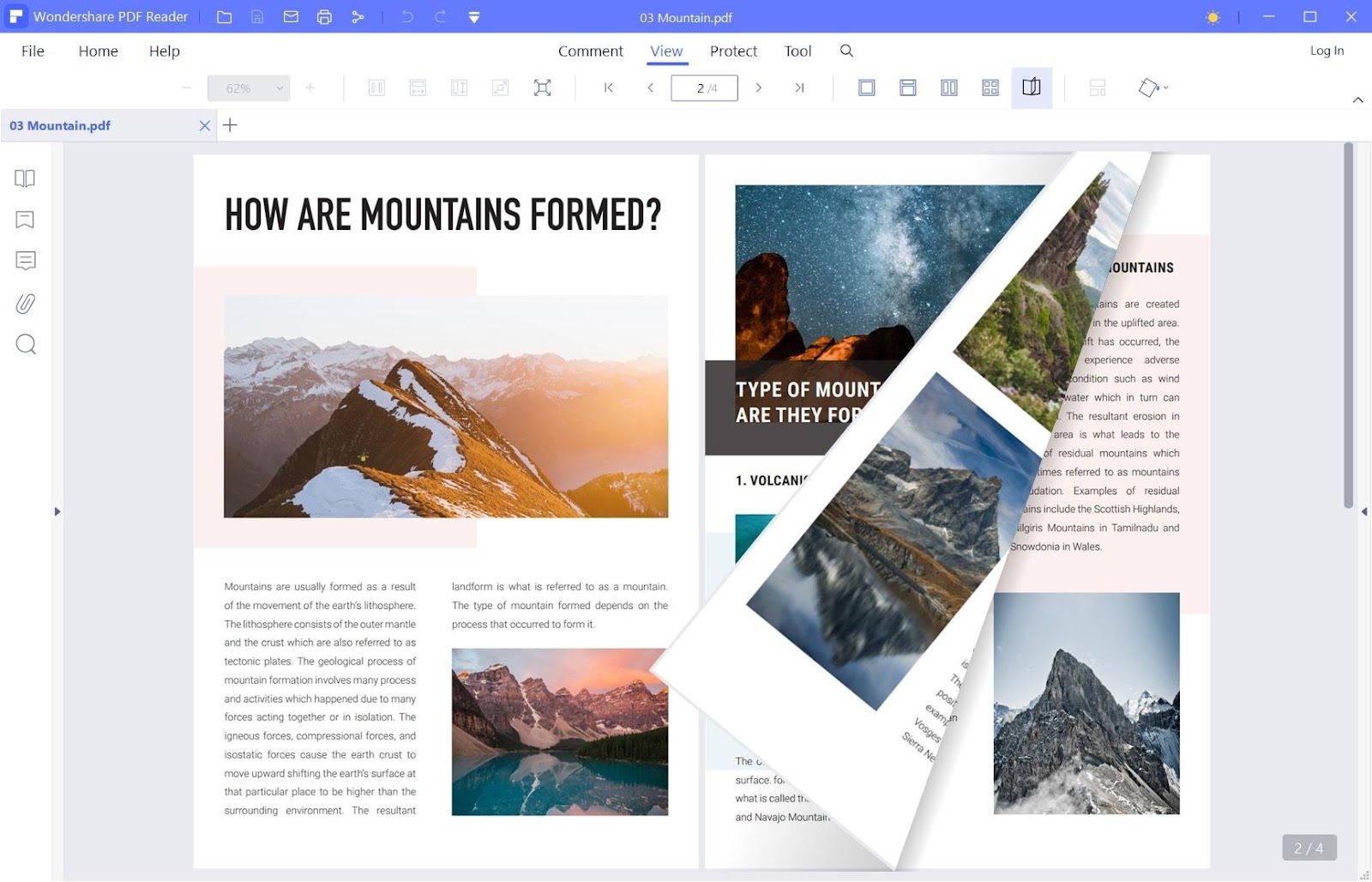Open the 62% zoom level dropdown
The image size is (1372, 882).
[249, 88]
